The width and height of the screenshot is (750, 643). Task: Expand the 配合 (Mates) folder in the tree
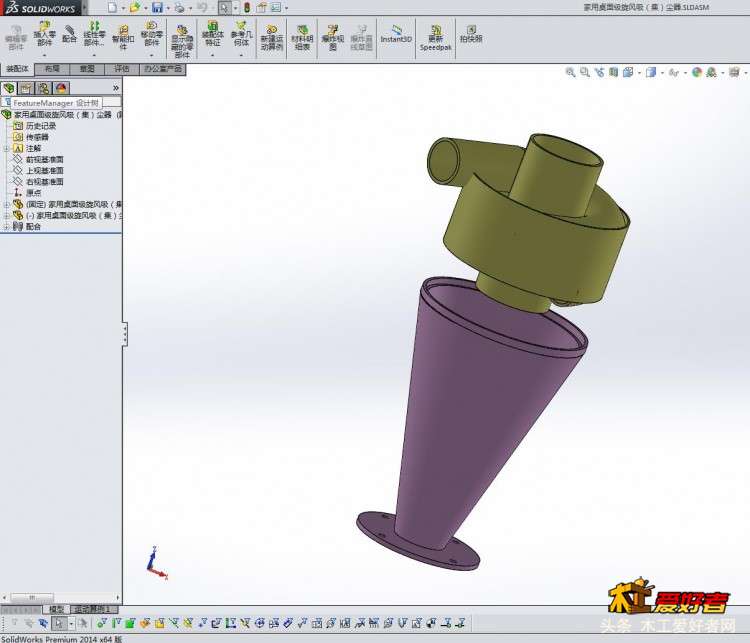coord(7,227)
